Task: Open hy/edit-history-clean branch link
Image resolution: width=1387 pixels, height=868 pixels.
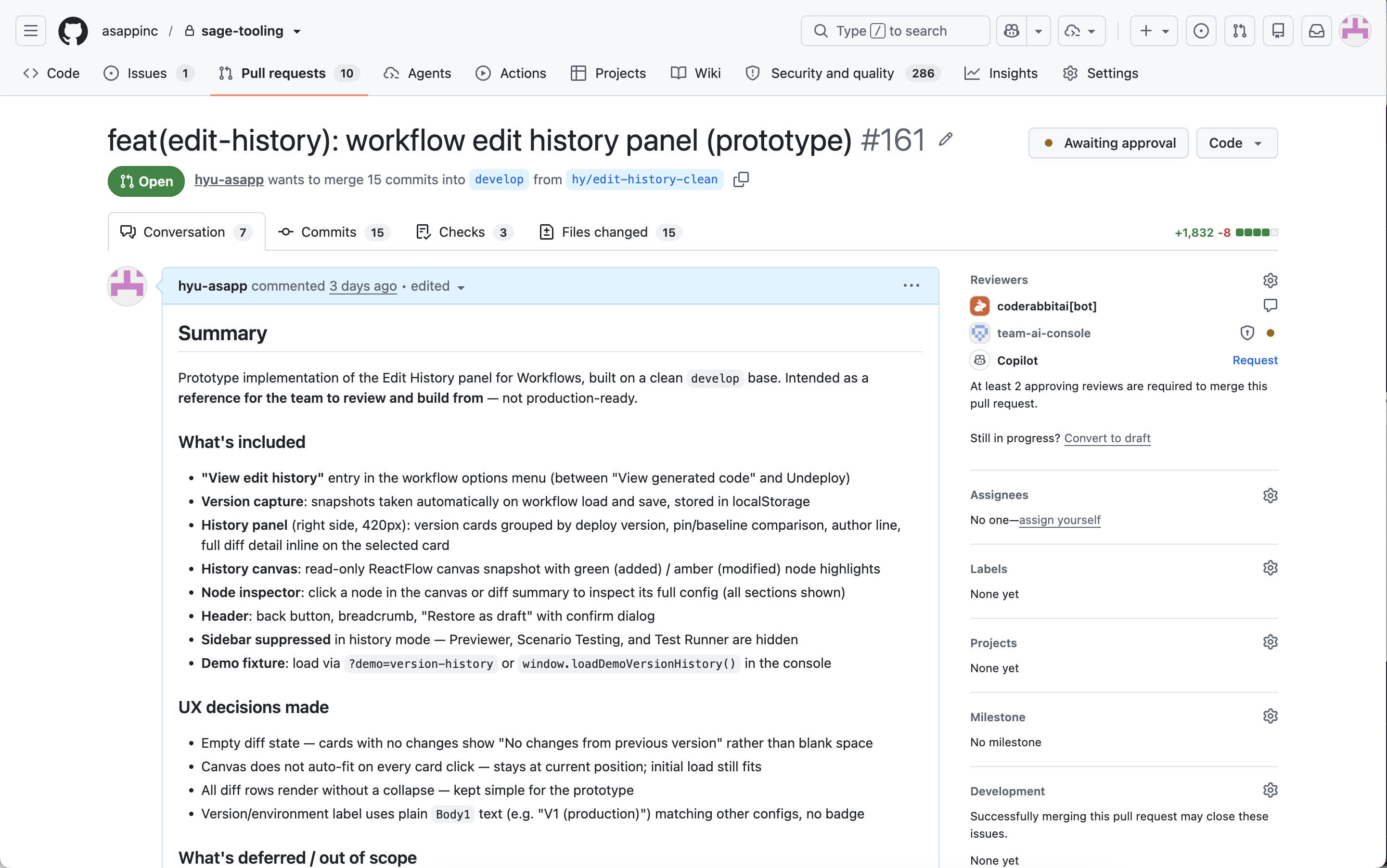Action: 644,179
